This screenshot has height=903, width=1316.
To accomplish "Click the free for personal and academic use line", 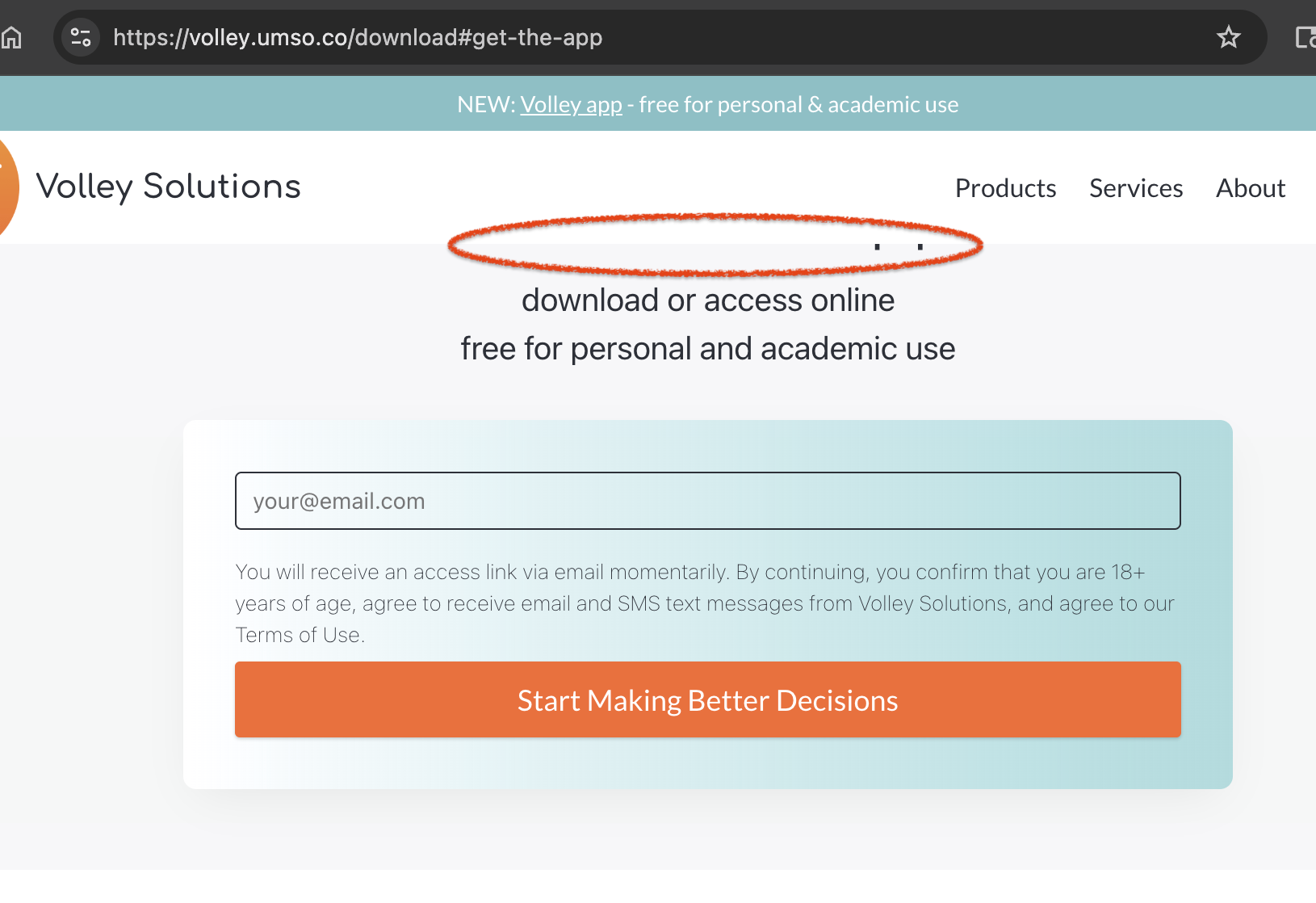I will [708, 349].
